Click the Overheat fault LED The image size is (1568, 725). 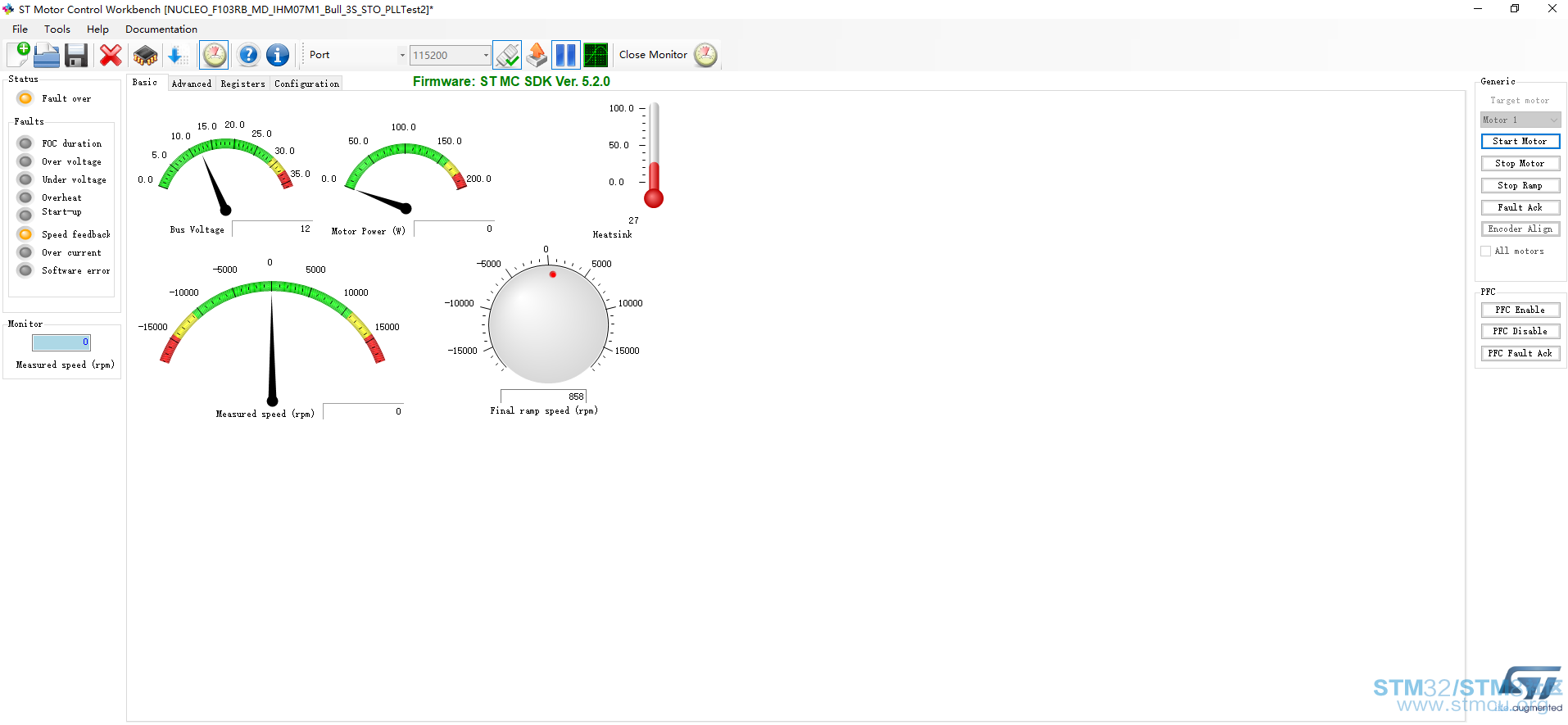click(25, 197)
